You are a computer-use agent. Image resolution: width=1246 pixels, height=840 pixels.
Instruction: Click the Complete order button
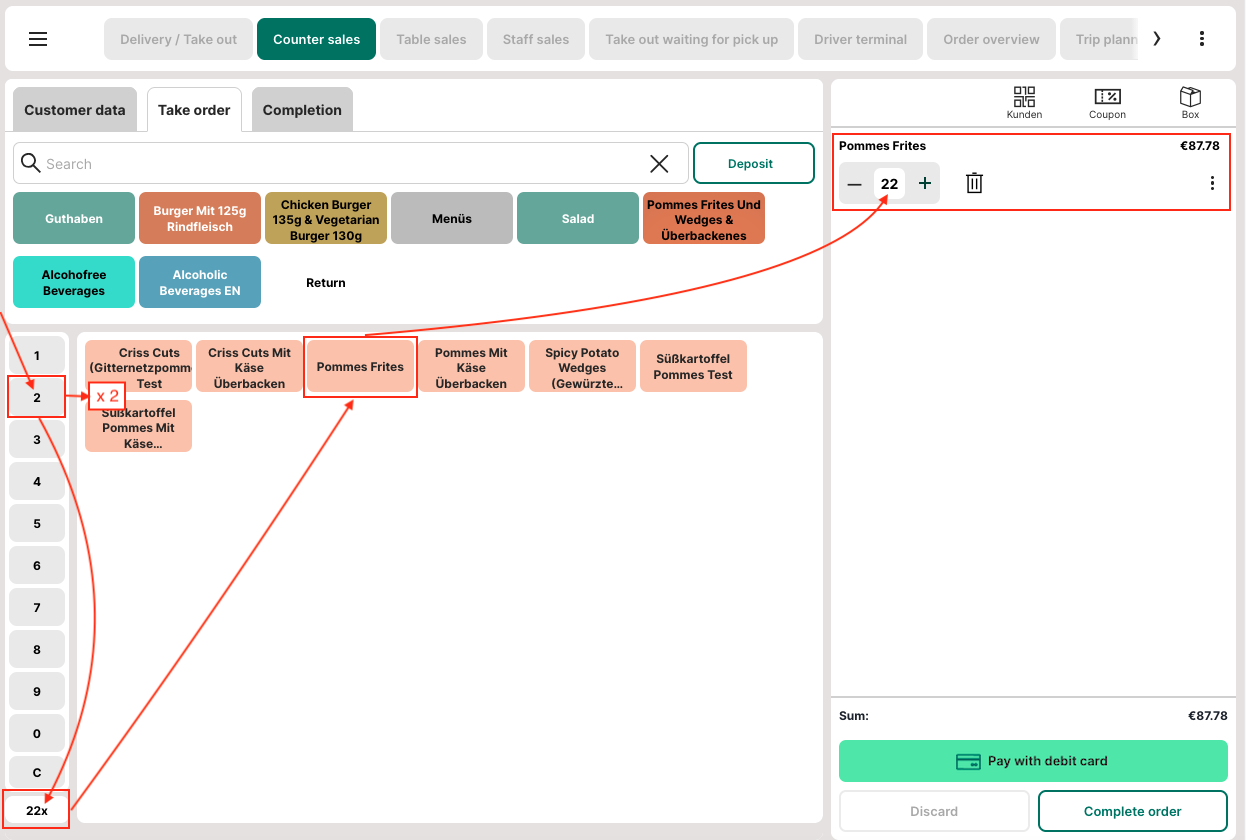coord(1132,811)
